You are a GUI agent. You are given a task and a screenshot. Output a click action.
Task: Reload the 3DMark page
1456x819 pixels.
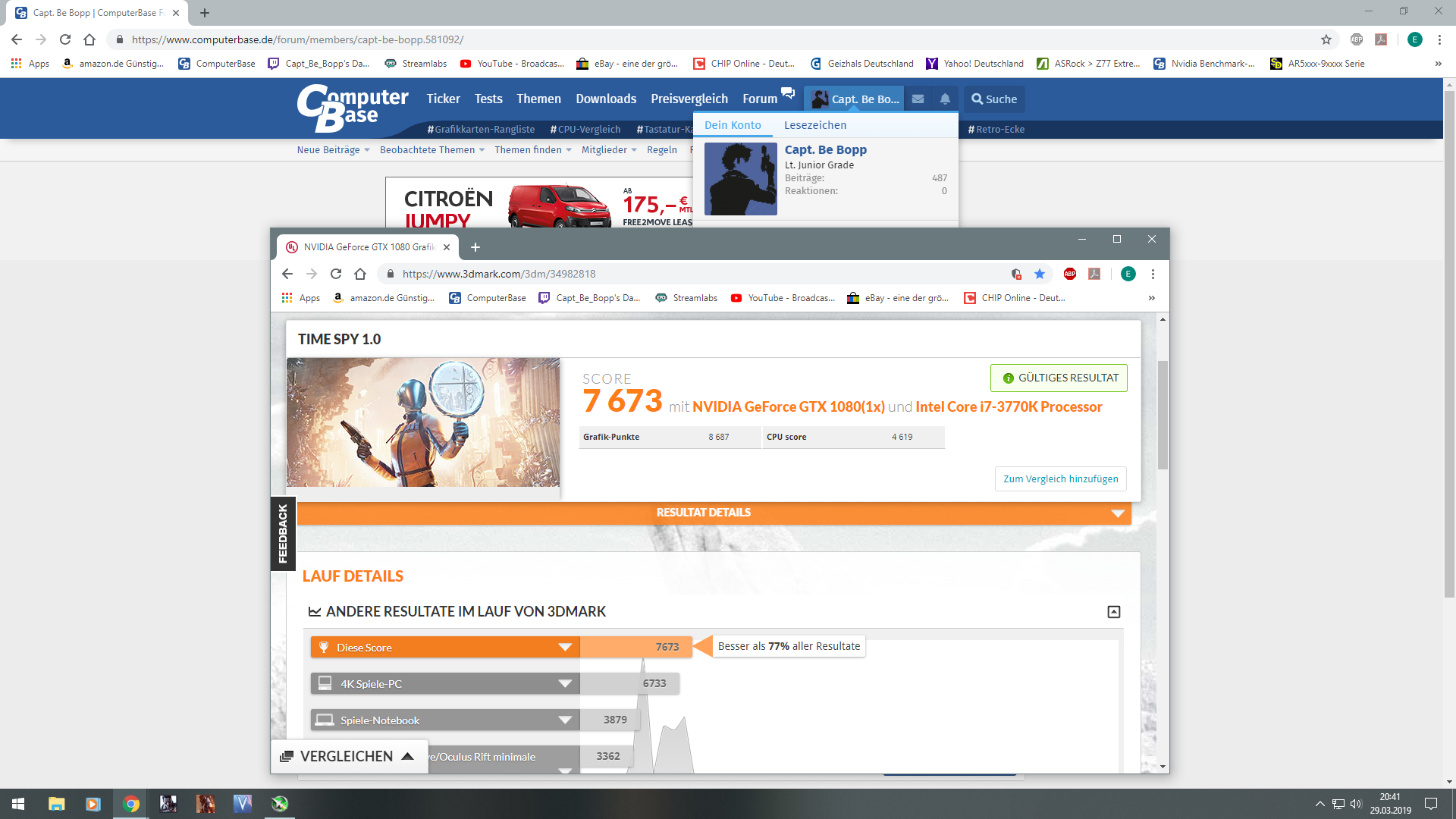[x=336, y=274]
